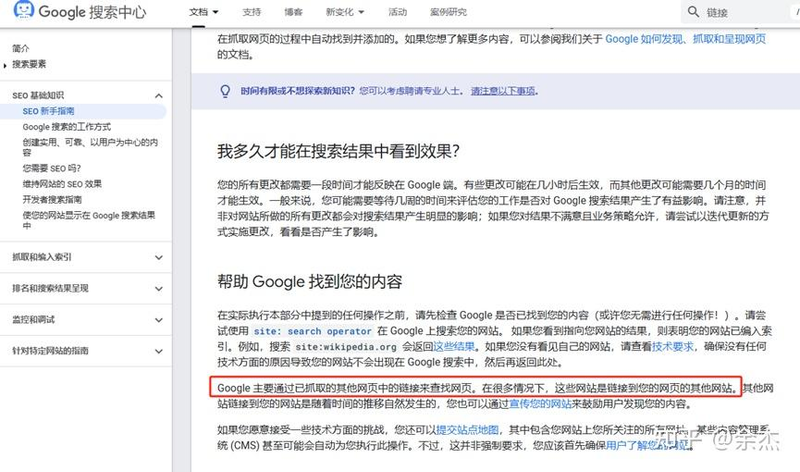Click the search magnifier icon
This screenshot has width=800, height=472.
point(693,12)
